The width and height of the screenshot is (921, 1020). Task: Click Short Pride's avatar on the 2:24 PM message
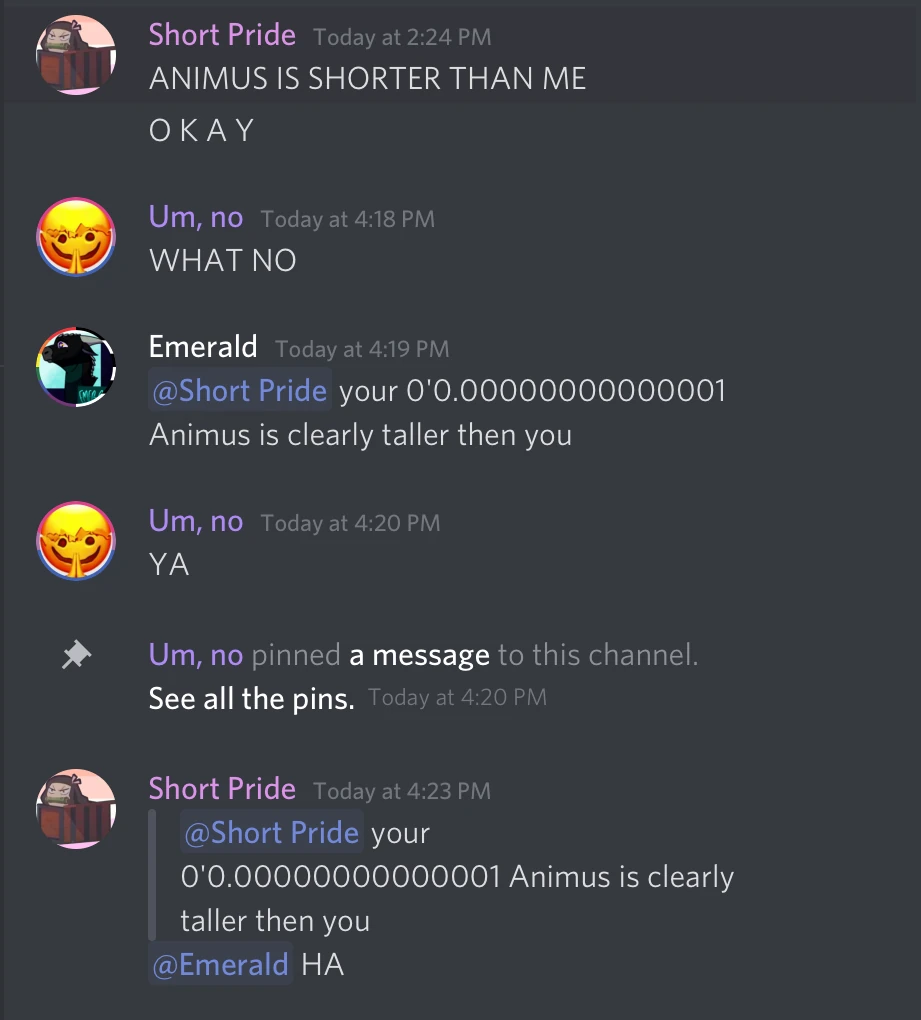(x=76, y=55)
